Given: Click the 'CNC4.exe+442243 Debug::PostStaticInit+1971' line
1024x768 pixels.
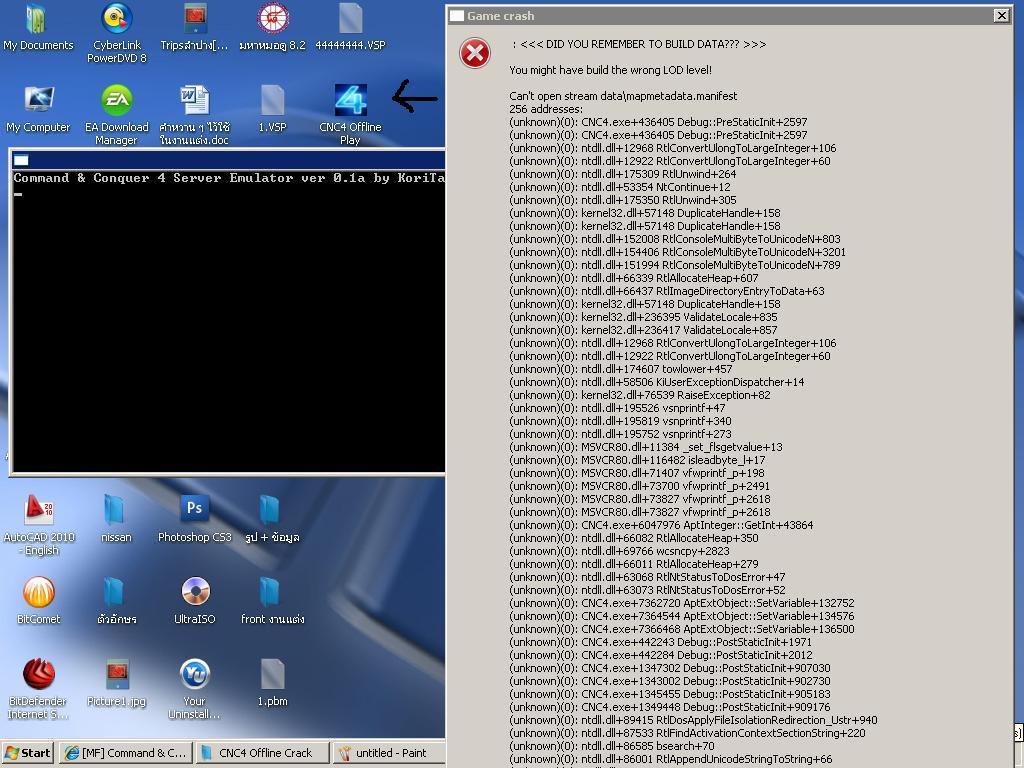Looking at the screenshot, I should [x=660, y=642].
